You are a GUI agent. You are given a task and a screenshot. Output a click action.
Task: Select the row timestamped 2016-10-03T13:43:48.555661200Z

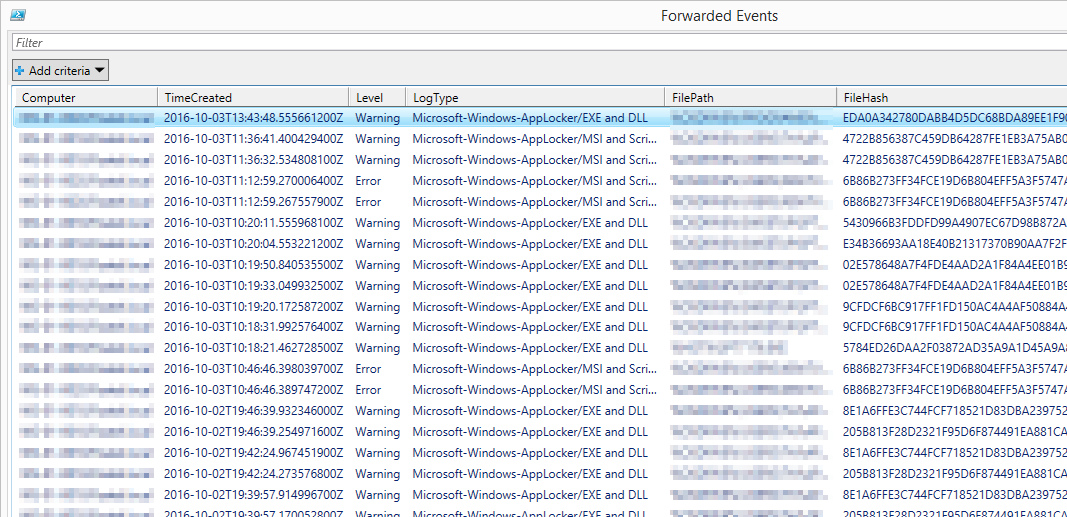coord(252,118)
